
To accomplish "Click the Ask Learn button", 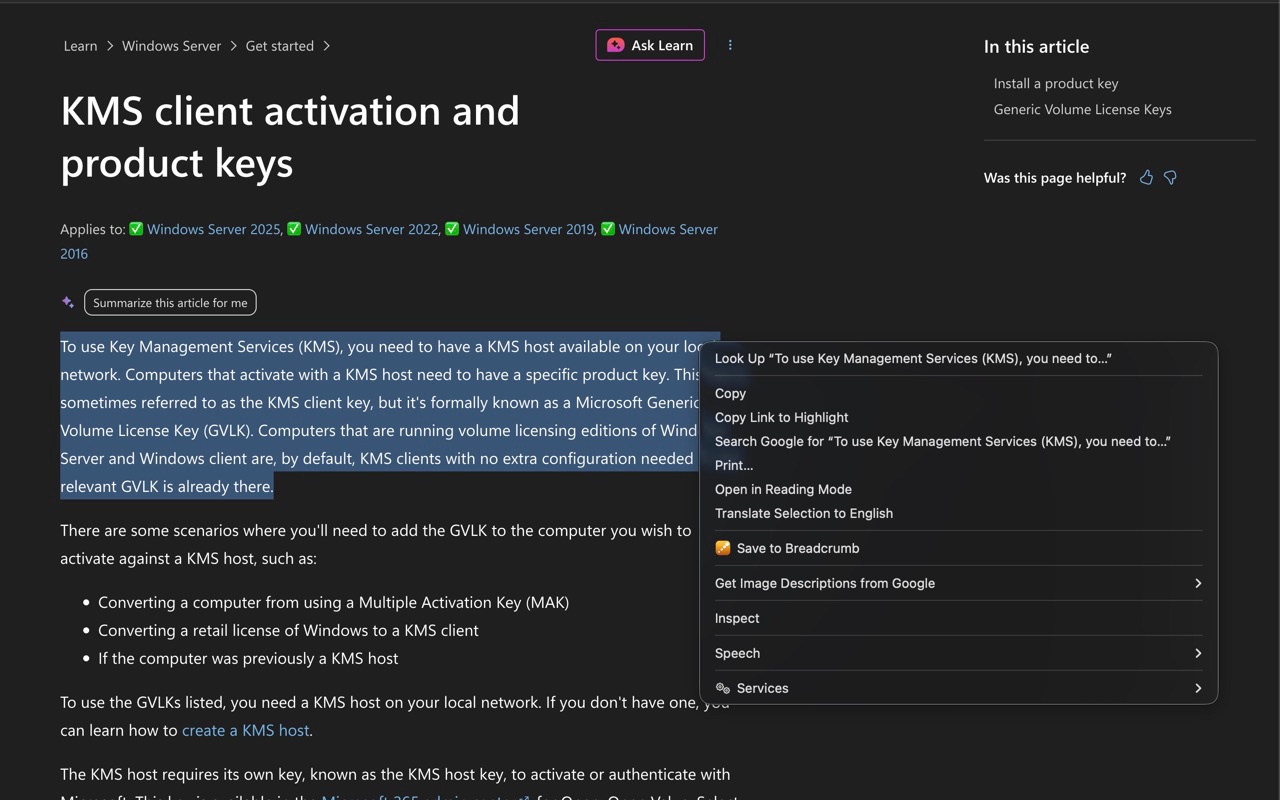I will (x=650, y=45).
